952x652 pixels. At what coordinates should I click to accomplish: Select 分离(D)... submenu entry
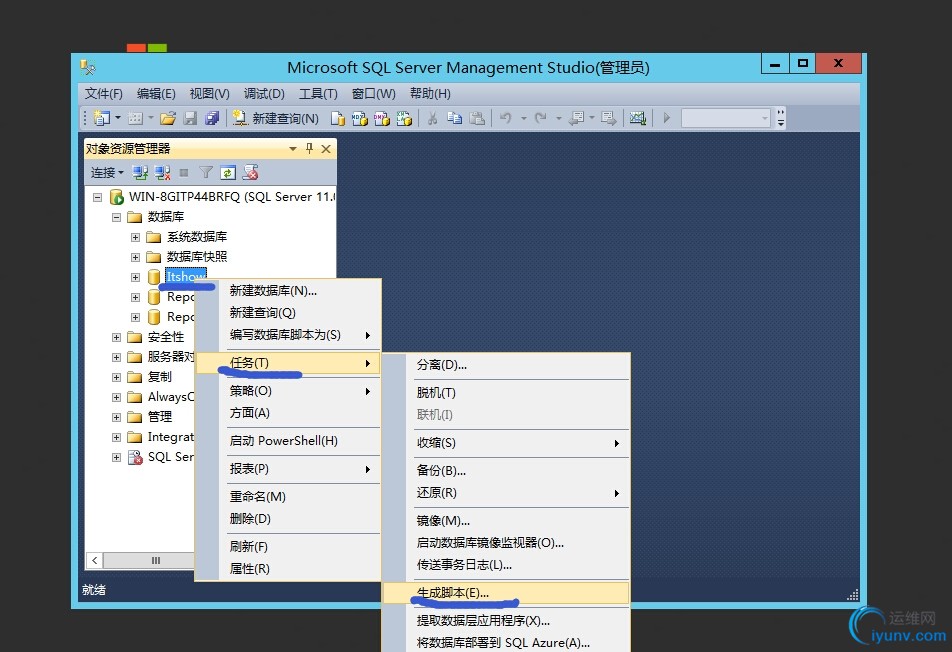pyautogui.click(x=505, y=365)
